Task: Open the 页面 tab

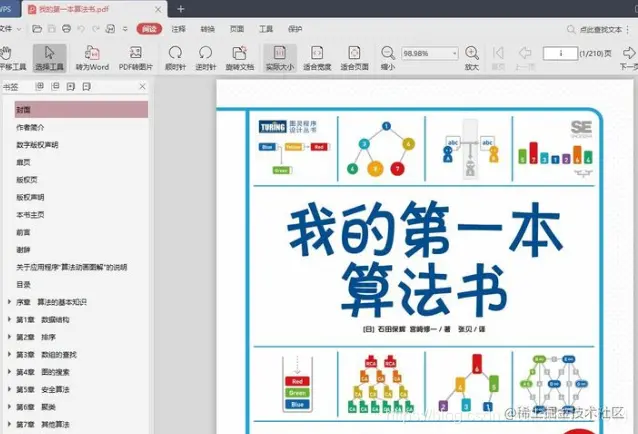Action: pyautogui.click(x=237, y=29)
